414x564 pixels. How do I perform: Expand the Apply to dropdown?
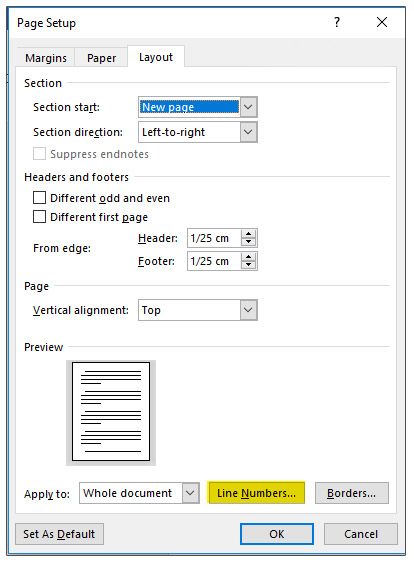click(x=190, y=493)
